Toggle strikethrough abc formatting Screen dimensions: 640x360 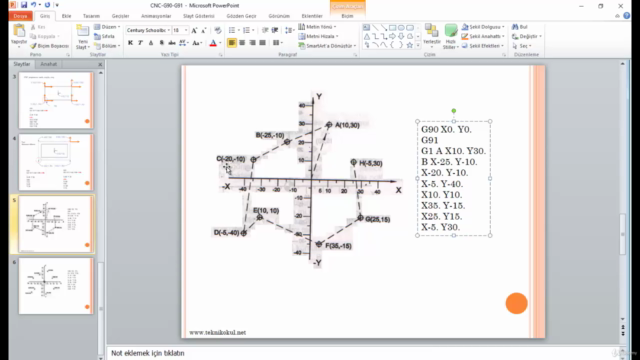click(x=172, y=43)
